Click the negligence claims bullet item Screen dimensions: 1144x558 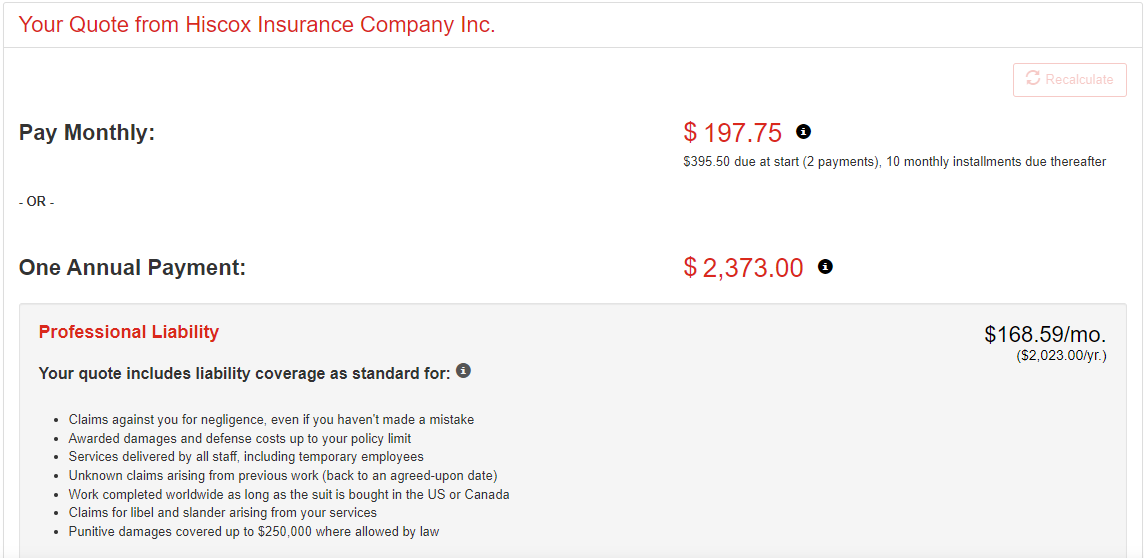tap(271, 419)
